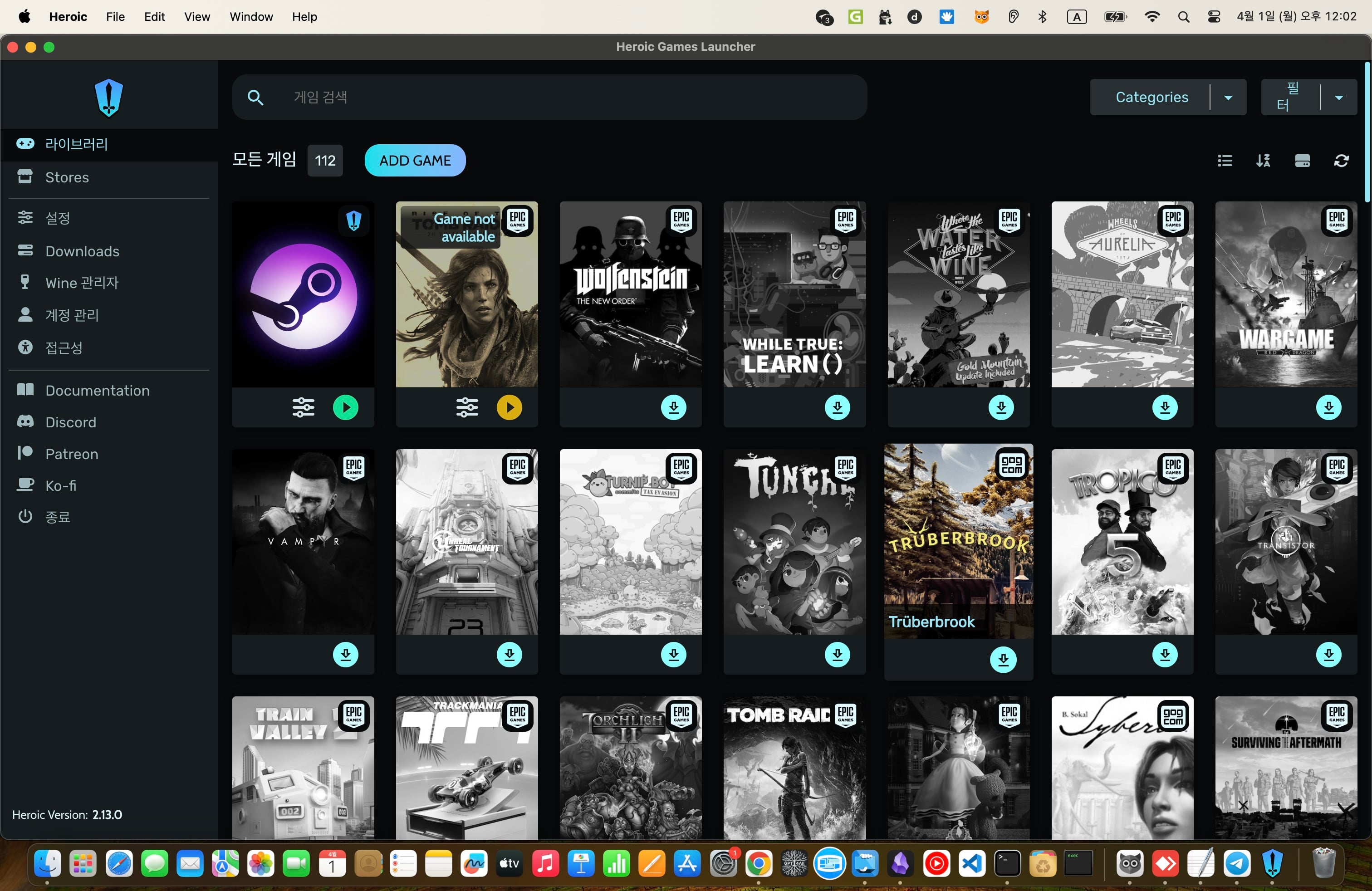The width and height of the screenshot is (1372, 891).
Task: Open the Categories dropdown
Action: [x=1168, y=97]
